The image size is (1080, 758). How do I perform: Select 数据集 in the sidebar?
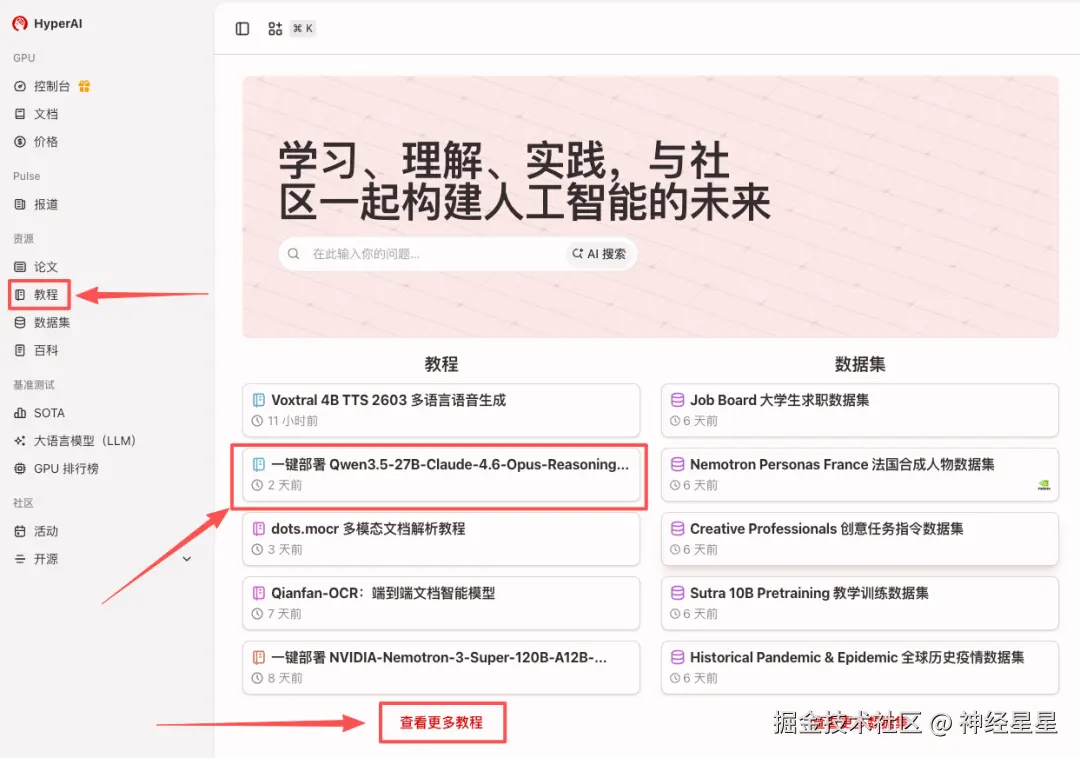[x=52, y=323]
